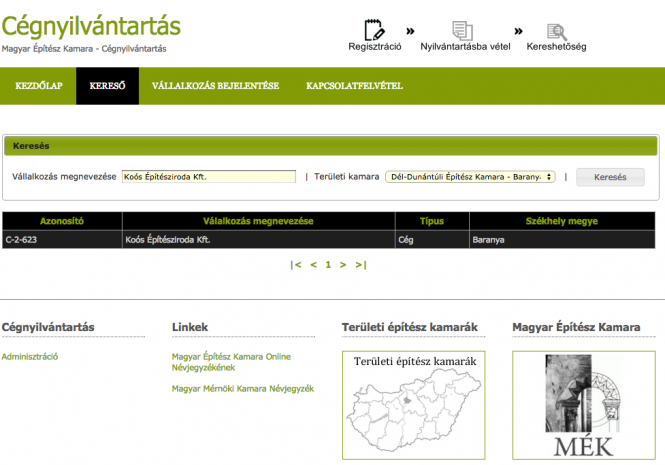665x465 pixels.
Task: Jump to last results page
Action: (x=360, y=265)
